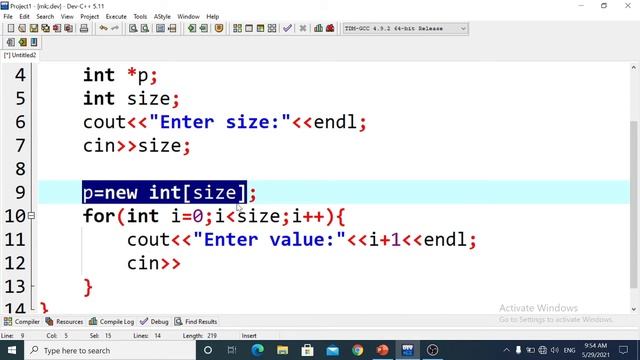Switch to the Compile Log tab
640x360 pixels.
(111, 322)
